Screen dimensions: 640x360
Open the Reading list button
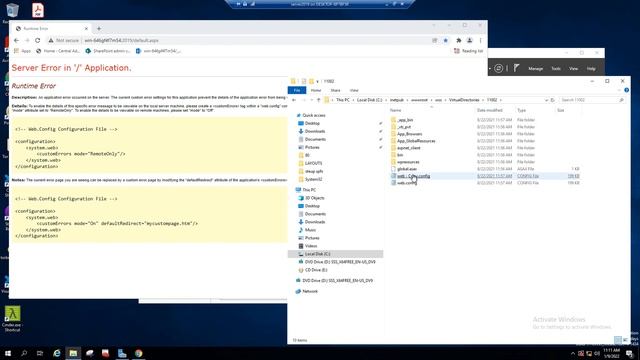(469, 51)
